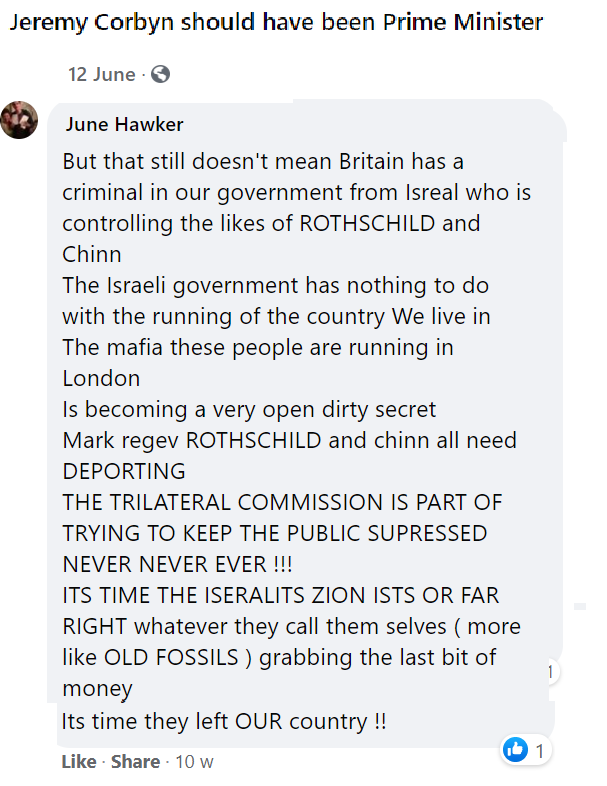Open June Hawker's profile name link
Viewport: 607px width, 786px height.
[x=125, y=124]
